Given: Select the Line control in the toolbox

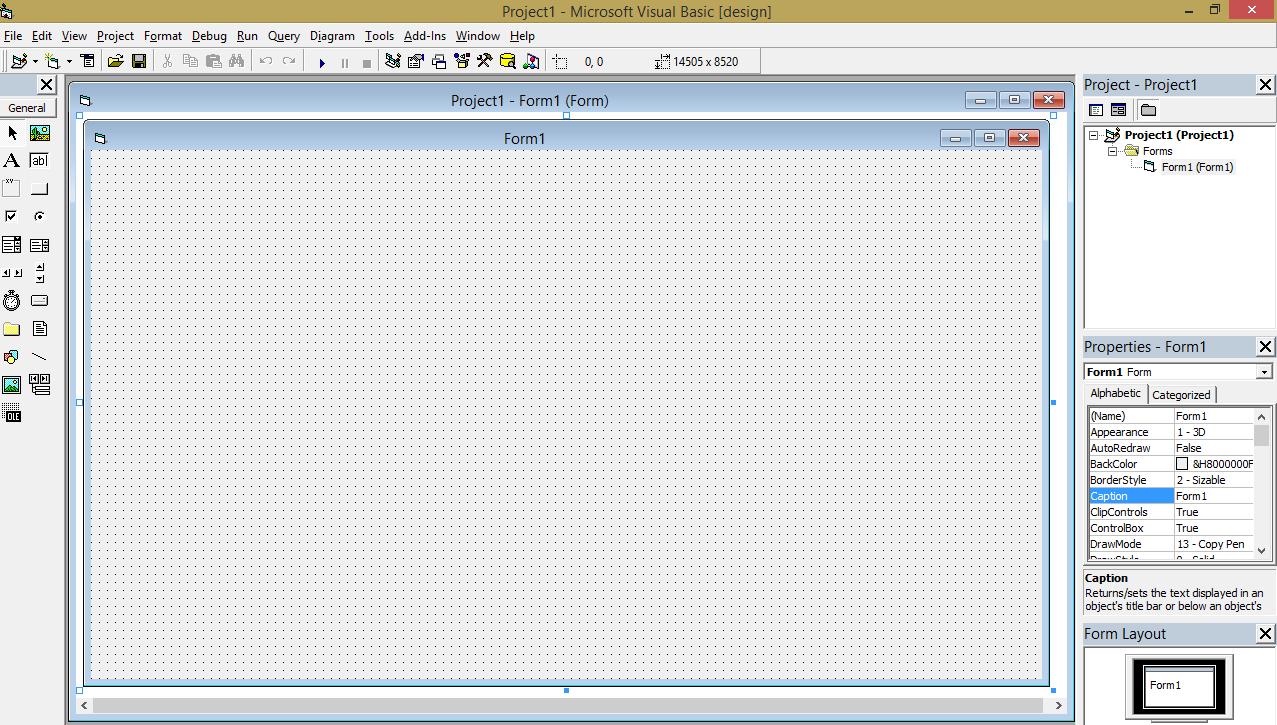Looking at the screenshot, I should (x=40, y=356).
